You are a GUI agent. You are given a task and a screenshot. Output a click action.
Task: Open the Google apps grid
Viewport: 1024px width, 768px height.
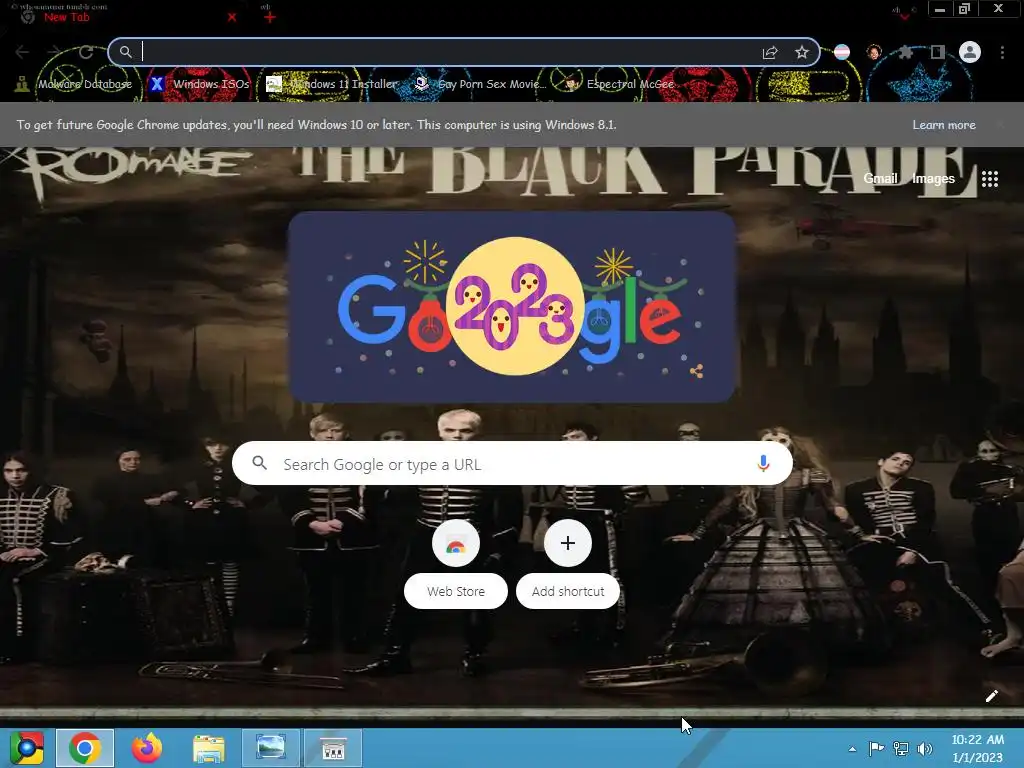[x=990, y=179]
